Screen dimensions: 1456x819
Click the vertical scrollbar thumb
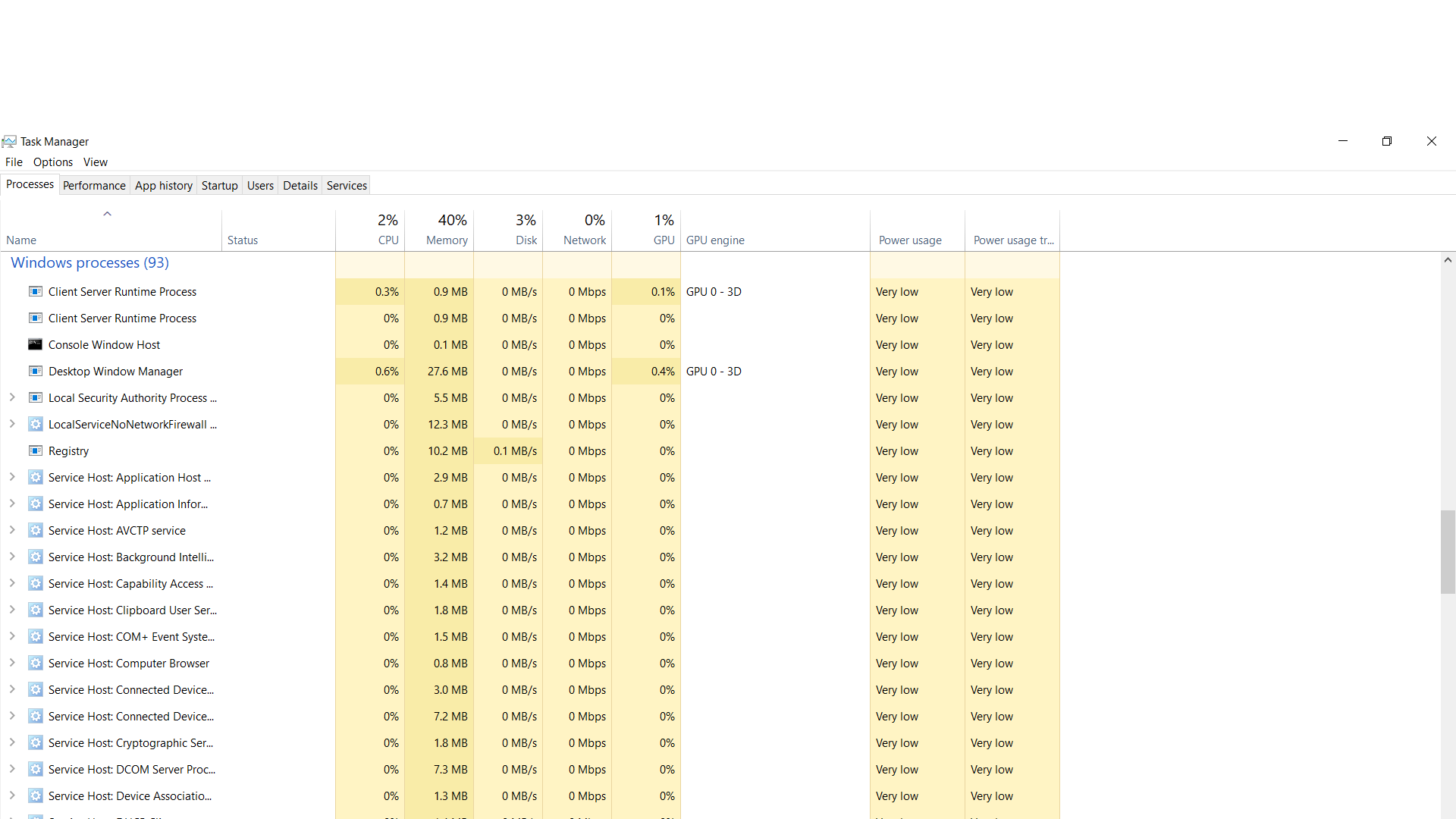click(x=1448, y=552)
